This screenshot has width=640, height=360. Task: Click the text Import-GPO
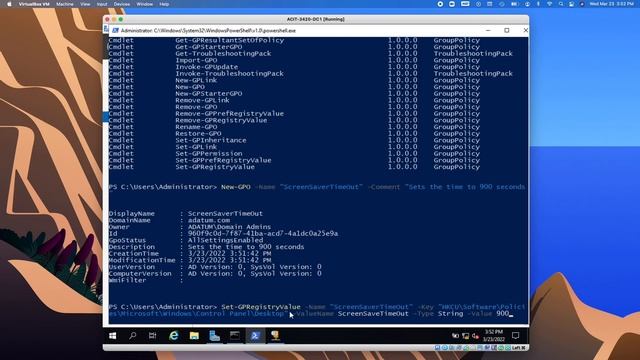point(196,60)
